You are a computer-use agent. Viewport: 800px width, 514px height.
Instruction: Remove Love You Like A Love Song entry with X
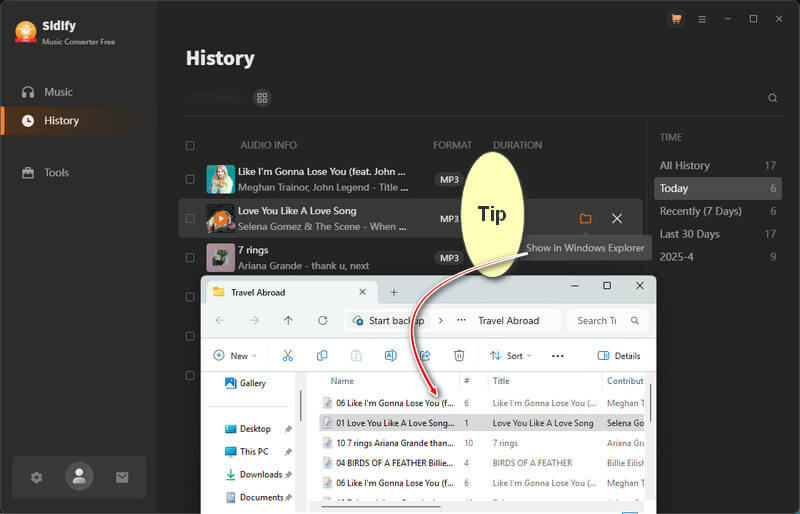(x=617, y=218)
